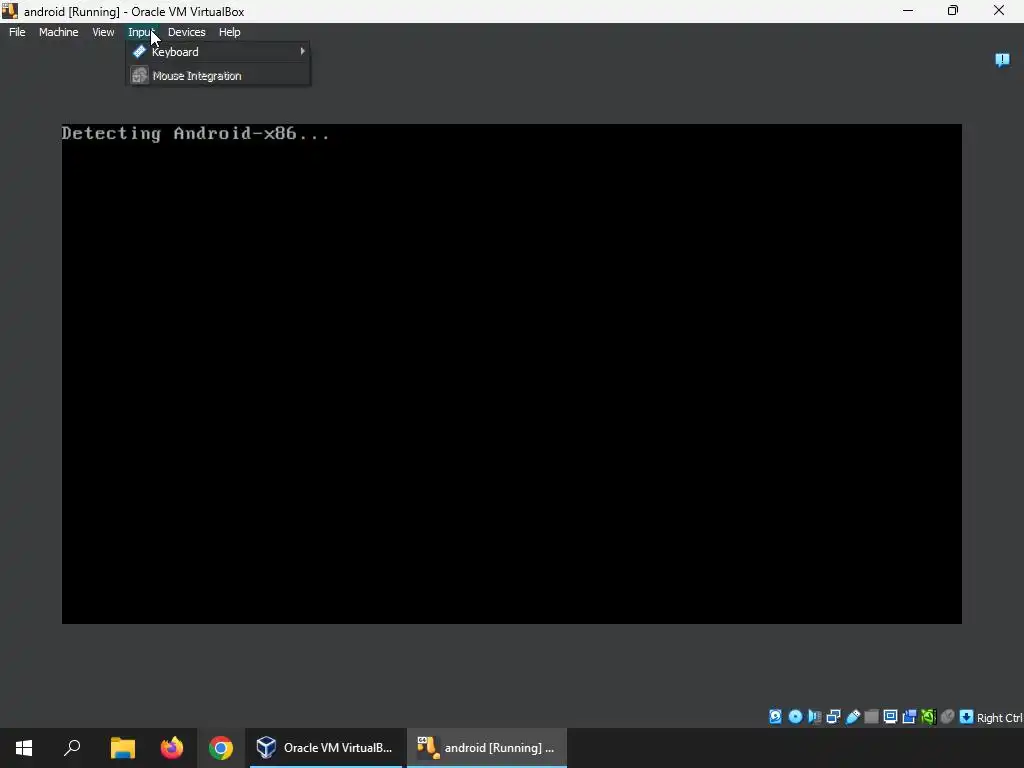The width and height of the screenshot is (1024, 768).
Task: Launch Firefox from the taskbar
Action: coord(172,748)
